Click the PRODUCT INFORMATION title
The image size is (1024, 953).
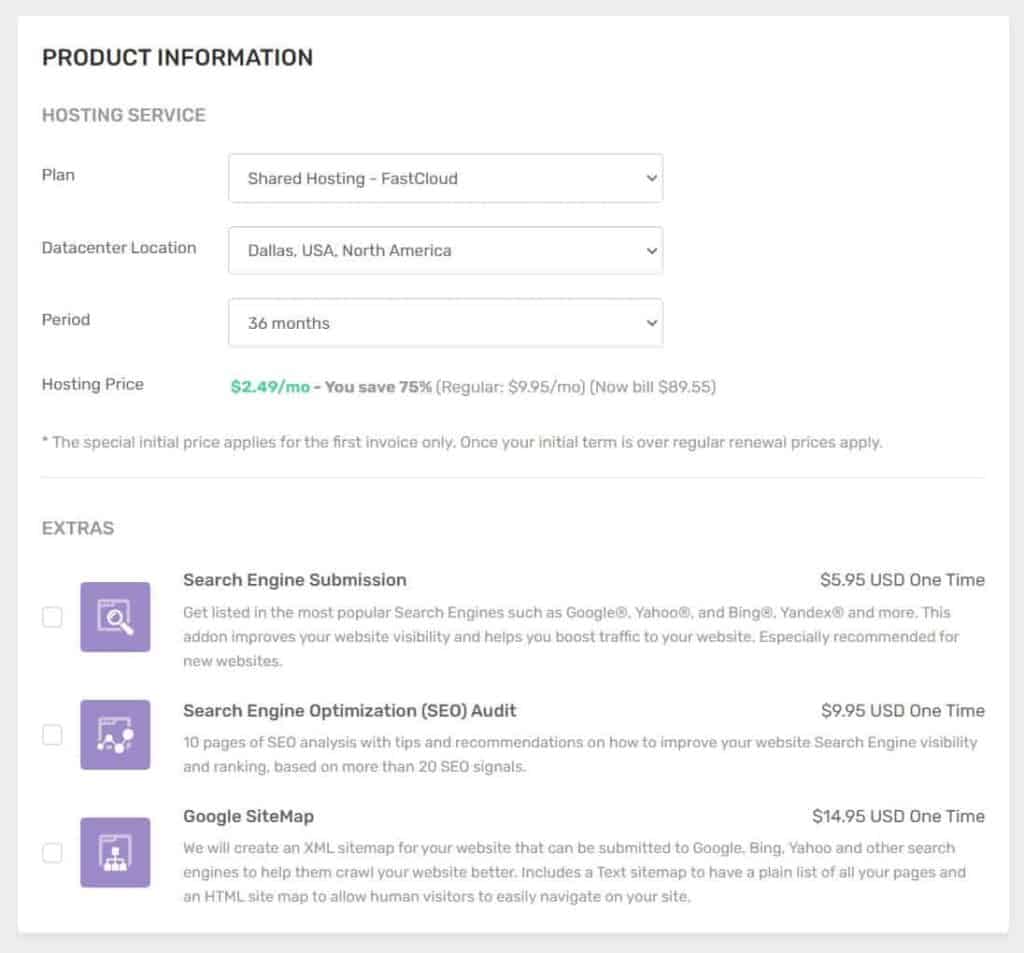click(177, 57)
